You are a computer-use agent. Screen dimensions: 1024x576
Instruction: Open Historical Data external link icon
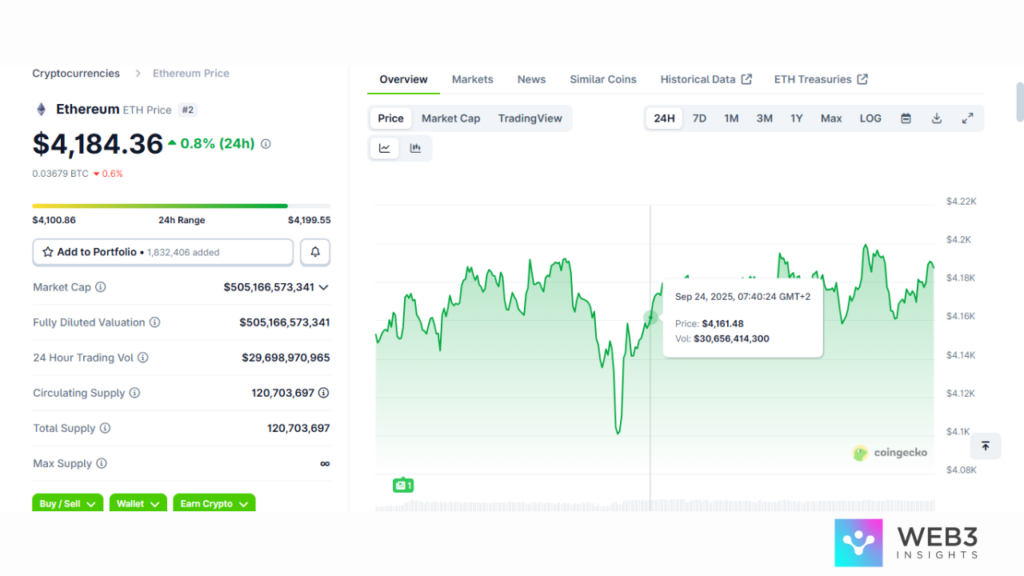pyautogui.click(x=746, y=79)
